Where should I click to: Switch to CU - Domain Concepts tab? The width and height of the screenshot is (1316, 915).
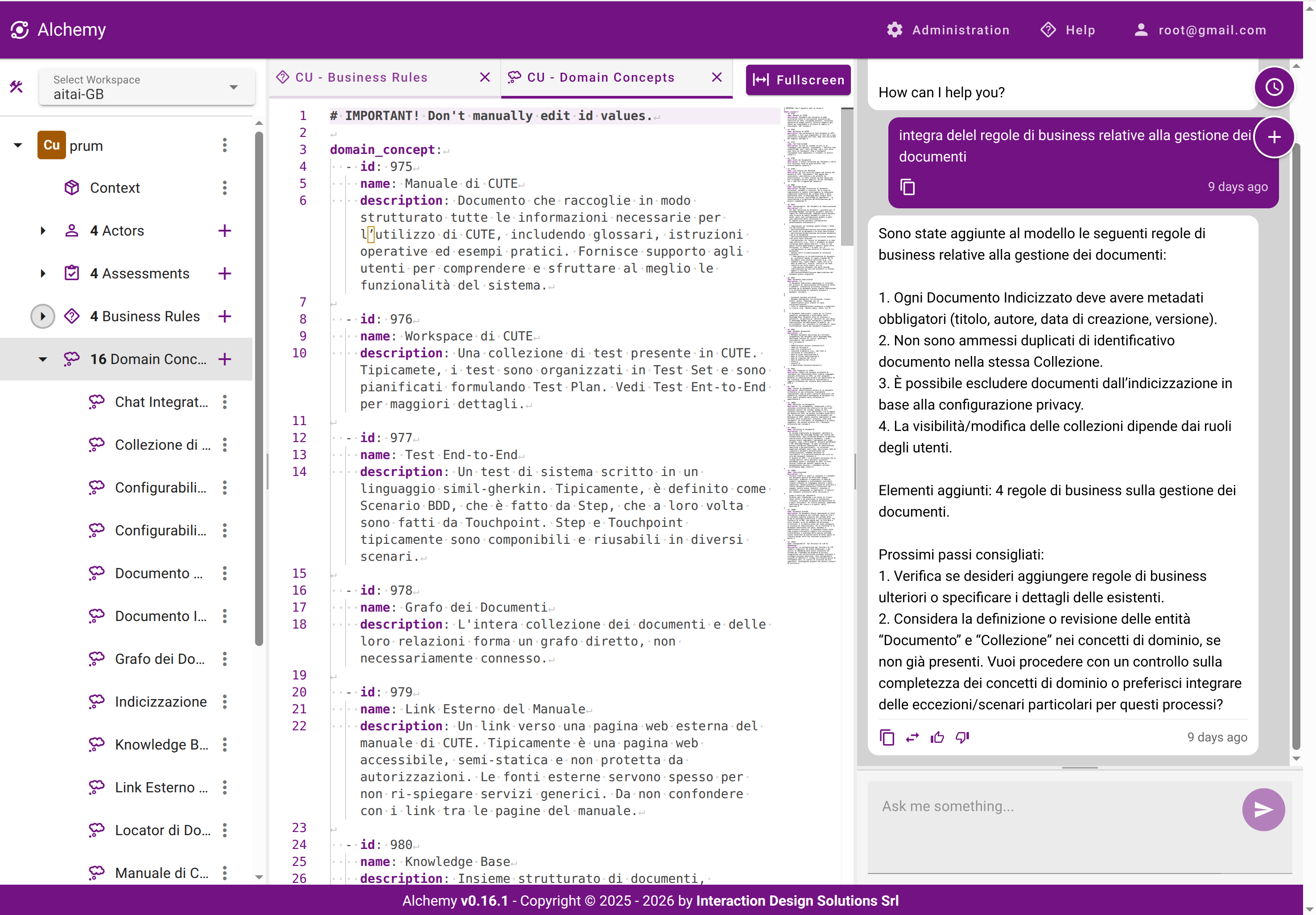(x=600, y=77)
